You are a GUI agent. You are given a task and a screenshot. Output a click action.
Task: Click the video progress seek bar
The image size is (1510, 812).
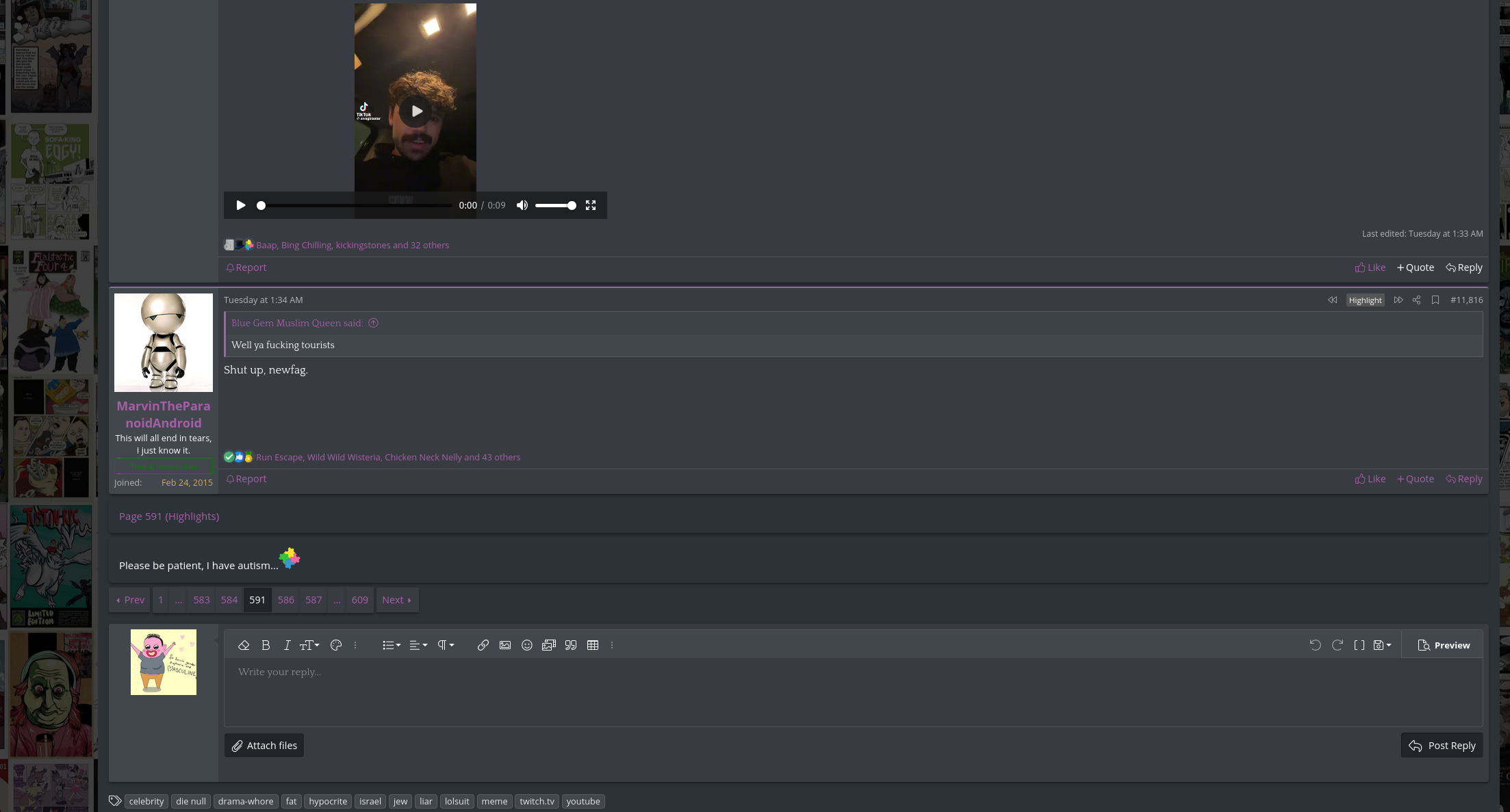(355, 205)
